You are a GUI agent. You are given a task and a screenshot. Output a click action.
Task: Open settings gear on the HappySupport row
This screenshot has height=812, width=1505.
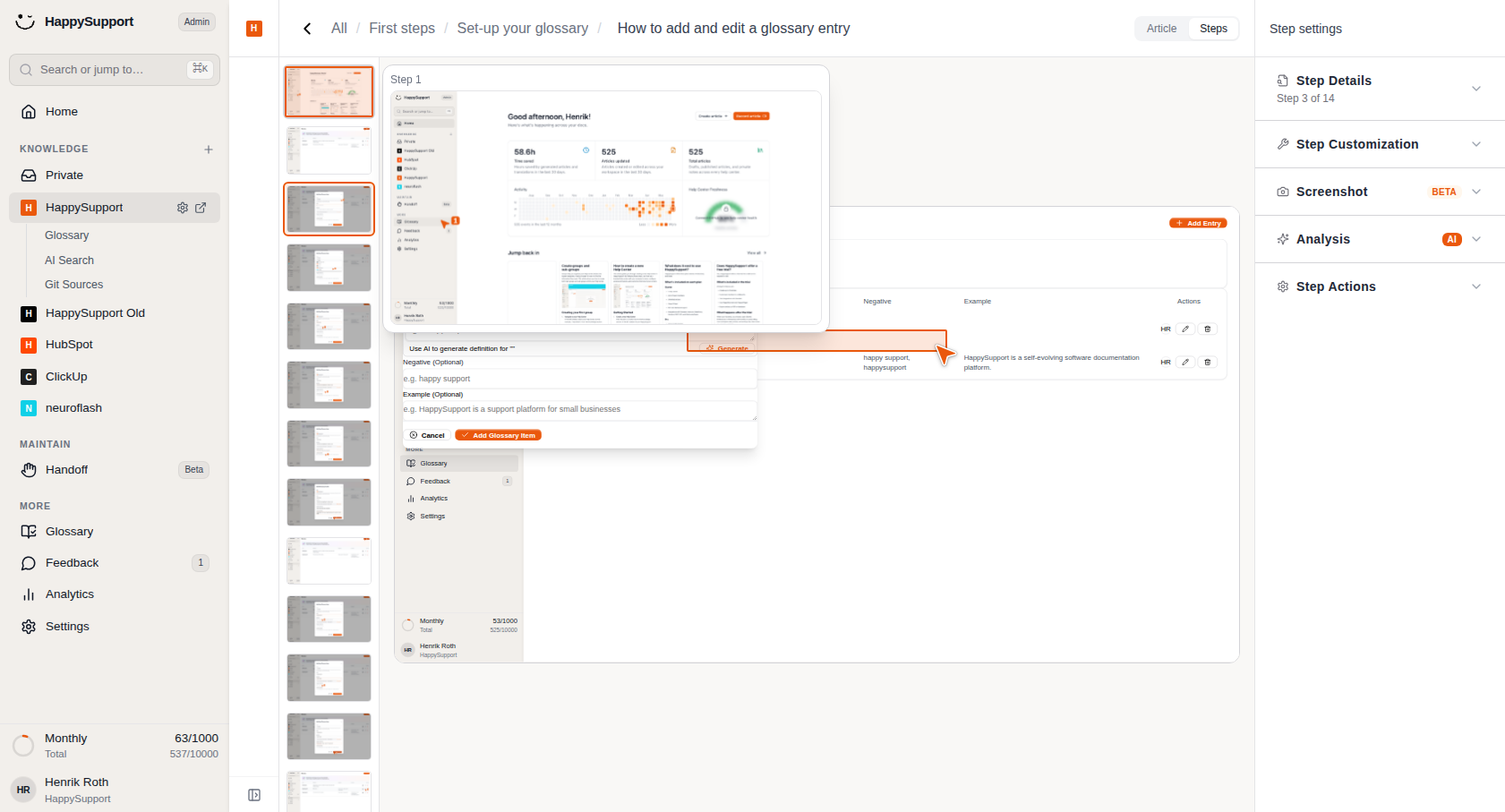tap(183, 208)
